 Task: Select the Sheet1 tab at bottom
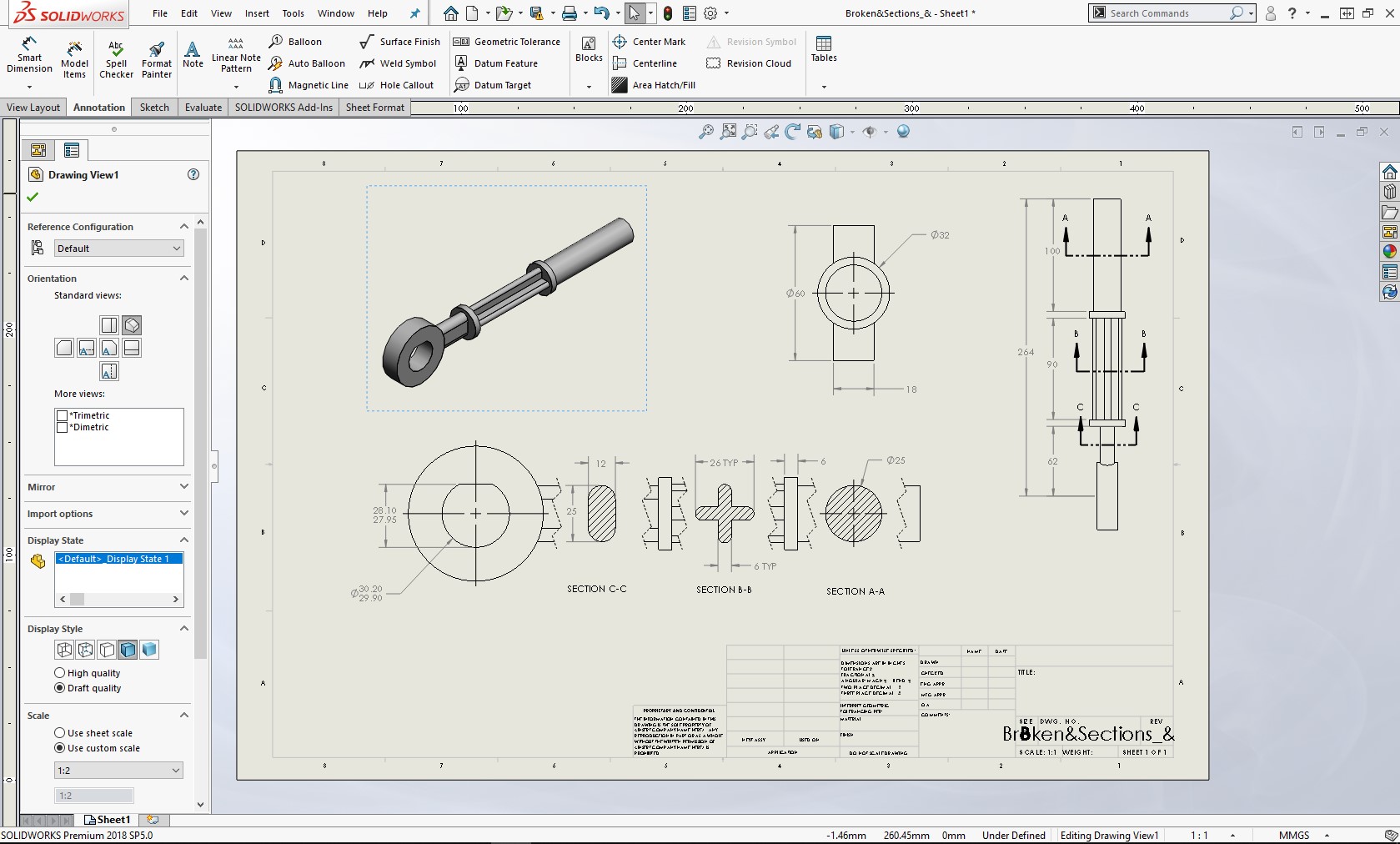tap(108, 820)
